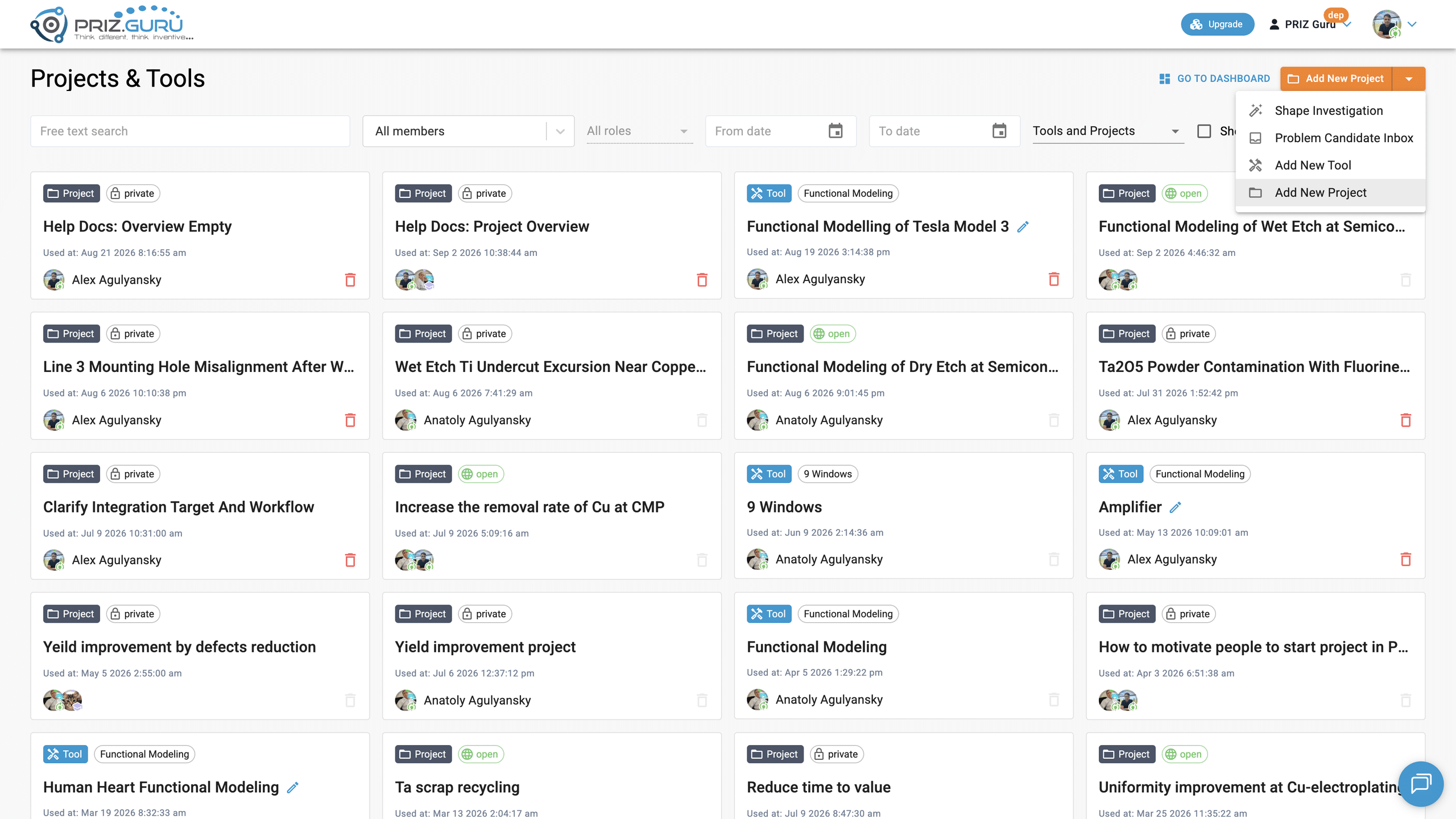Expand the PRIZ Guru workspace selector
Image resolution: width=1456 pixels, height=819 pixels.
(x=1310, y=24)
